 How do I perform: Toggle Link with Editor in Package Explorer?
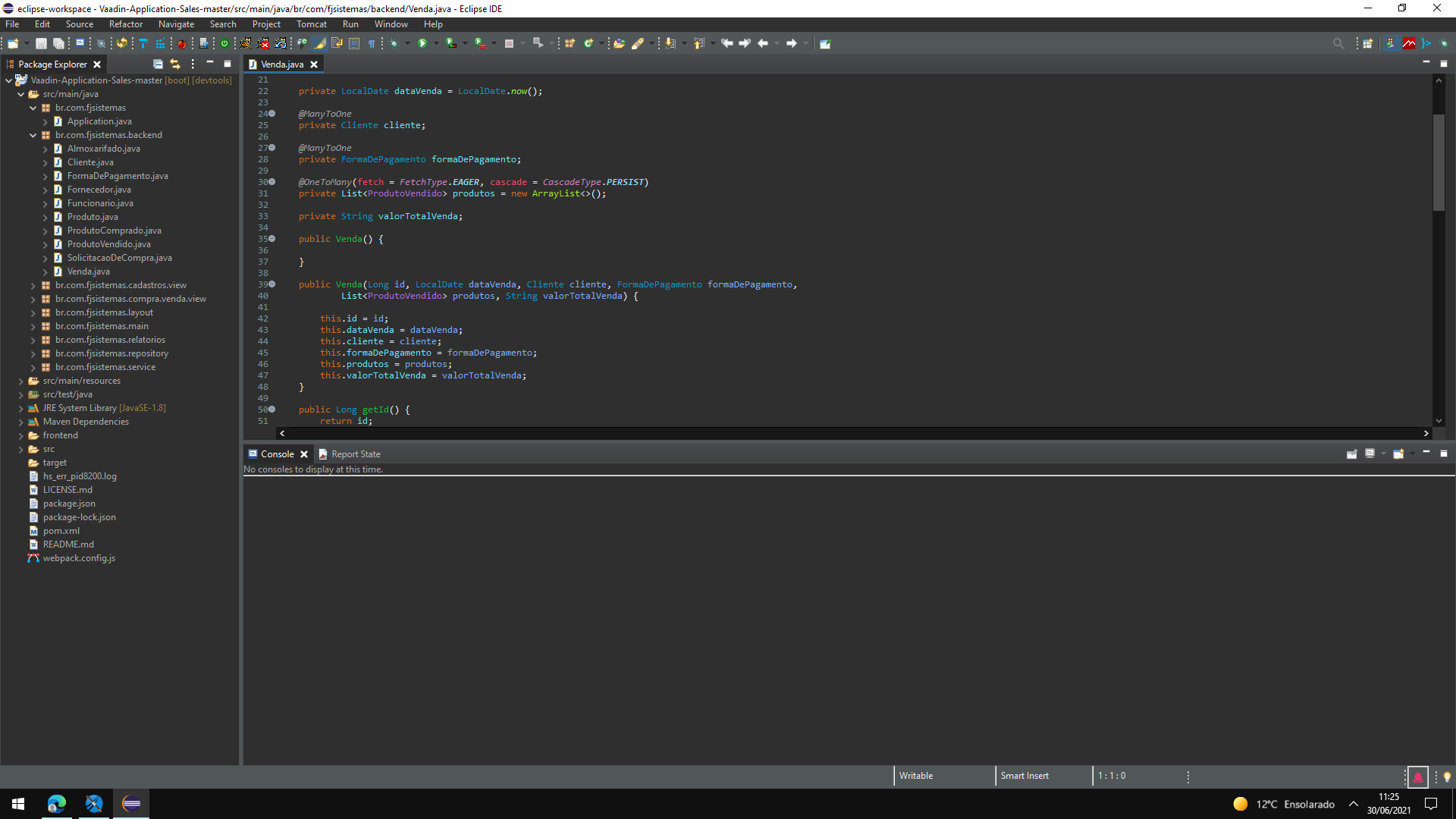[x=175, y=64]
